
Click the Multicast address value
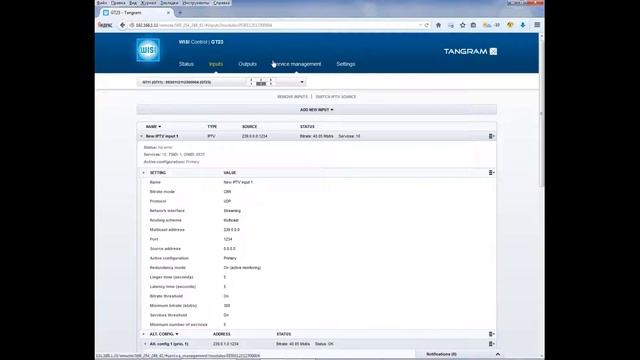click(231, 229)
